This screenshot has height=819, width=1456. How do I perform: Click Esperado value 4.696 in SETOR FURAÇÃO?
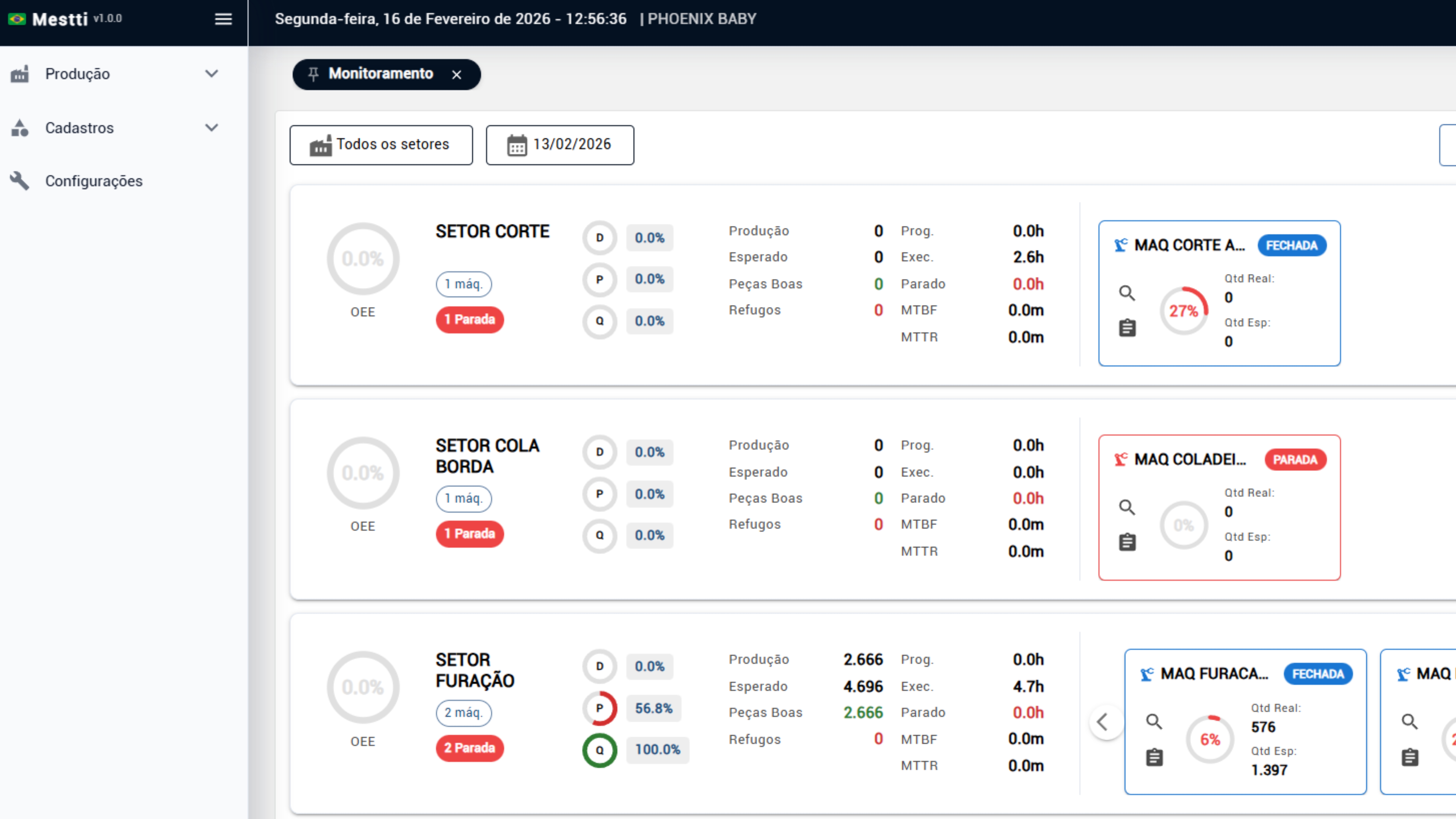pyautogui.click(x=863, y=687)
